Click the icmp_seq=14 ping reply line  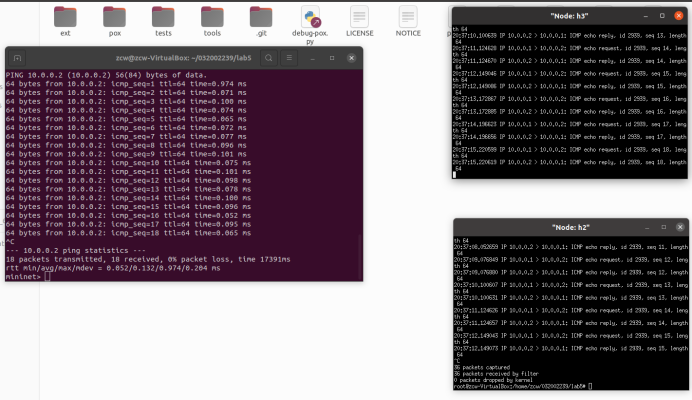click(128, 198)
